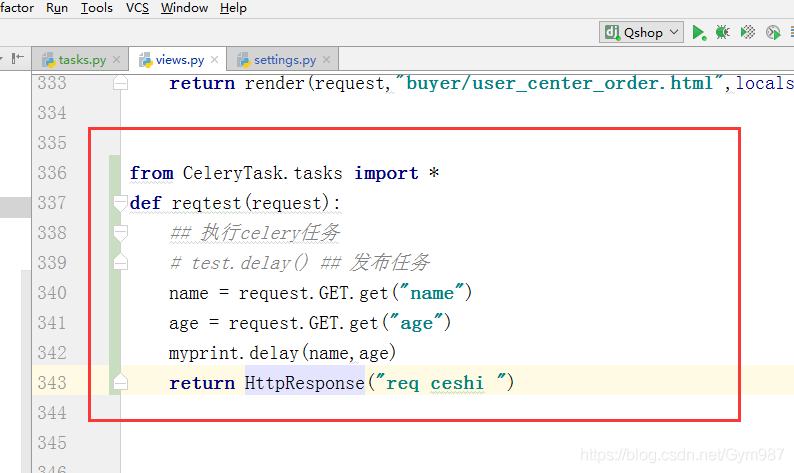Image resolution: width=794 pixels, height=473 pixels.
Task: Click the 执行celery任务 comment
Action: click(255, 233)
